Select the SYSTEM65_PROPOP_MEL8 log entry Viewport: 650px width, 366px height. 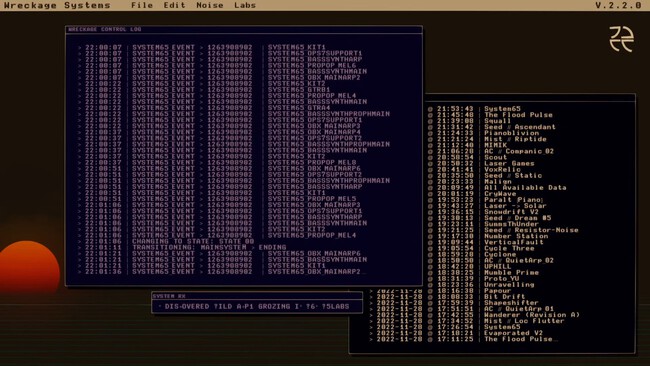pos(217,162)
